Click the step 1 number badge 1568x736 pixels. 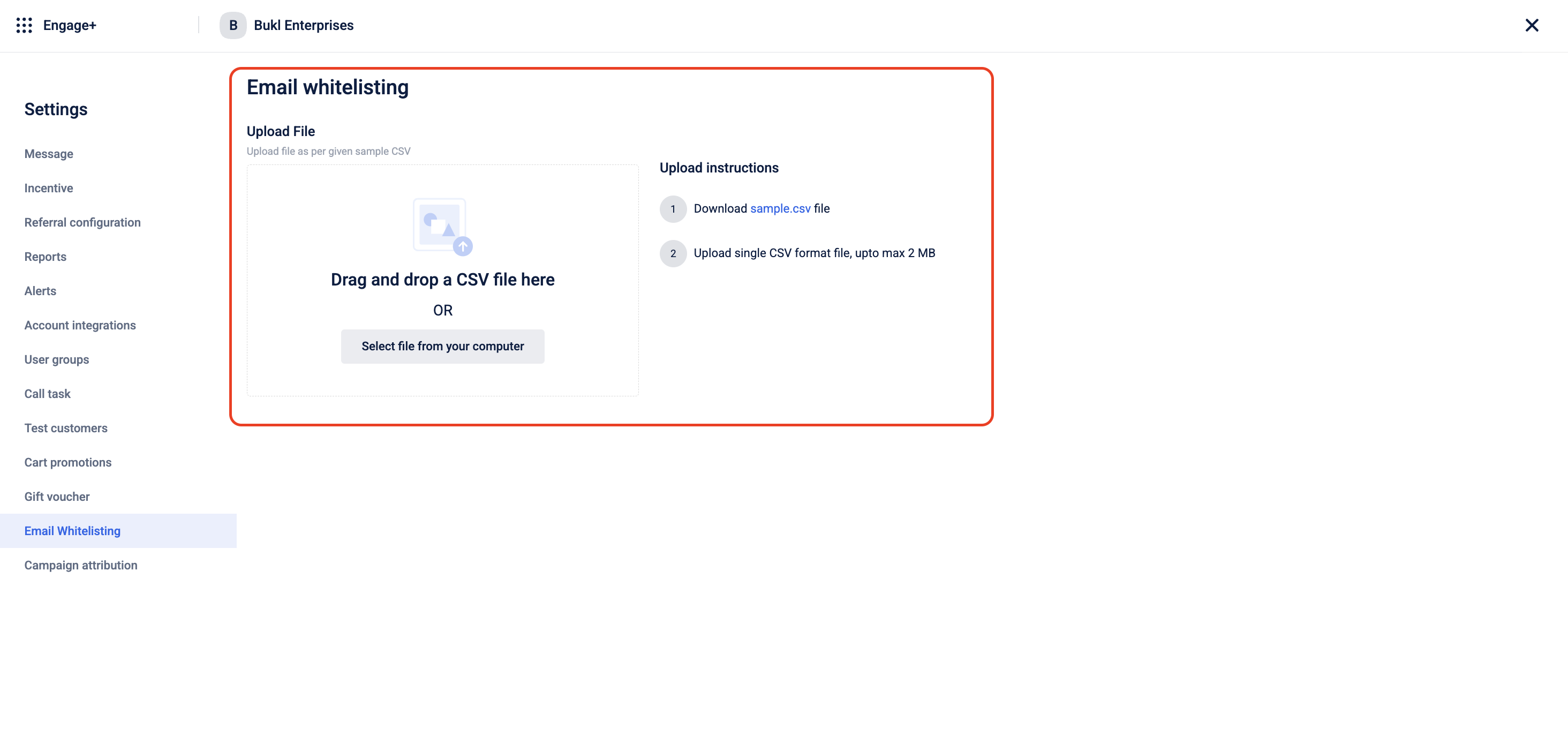(x=673, y=209)
